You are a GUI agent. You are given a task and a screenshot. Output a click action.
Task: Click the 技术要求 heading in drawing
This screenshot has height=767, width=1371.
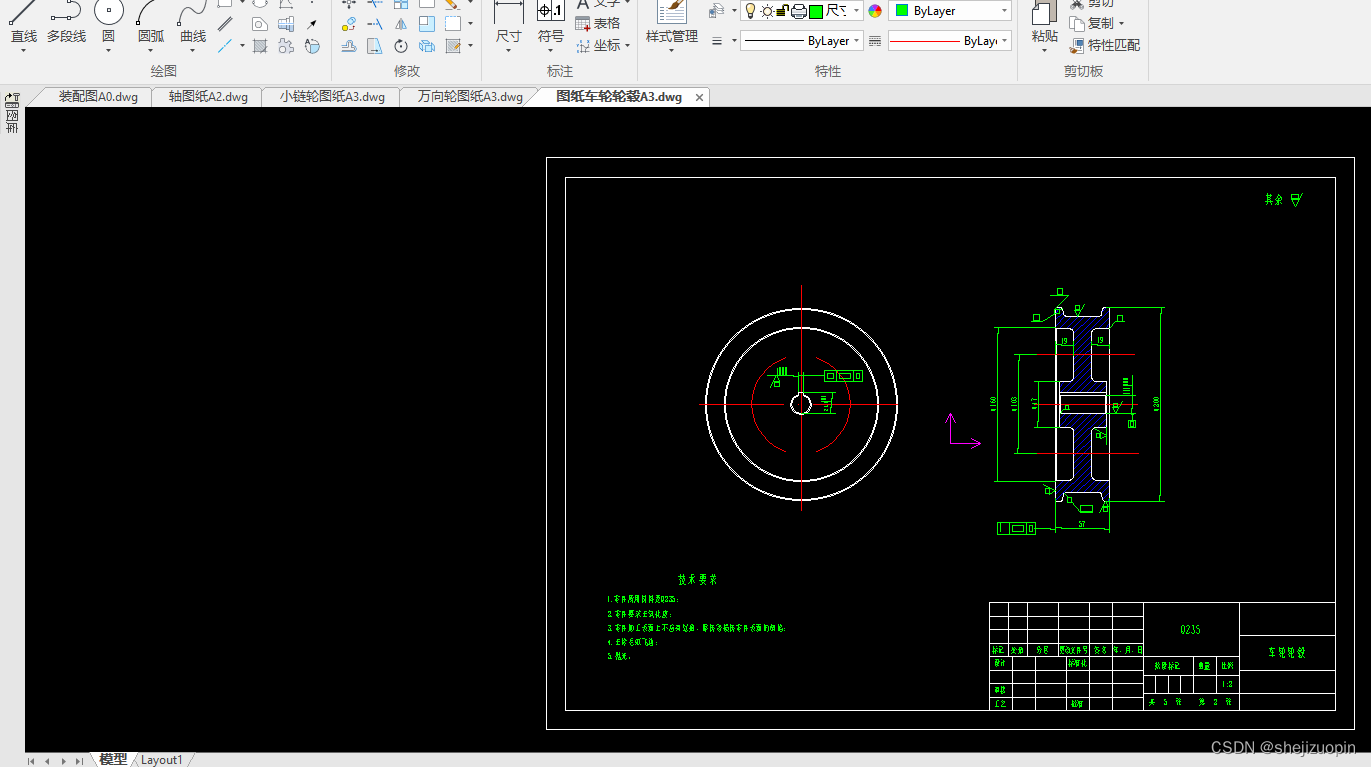click(697, 580)
